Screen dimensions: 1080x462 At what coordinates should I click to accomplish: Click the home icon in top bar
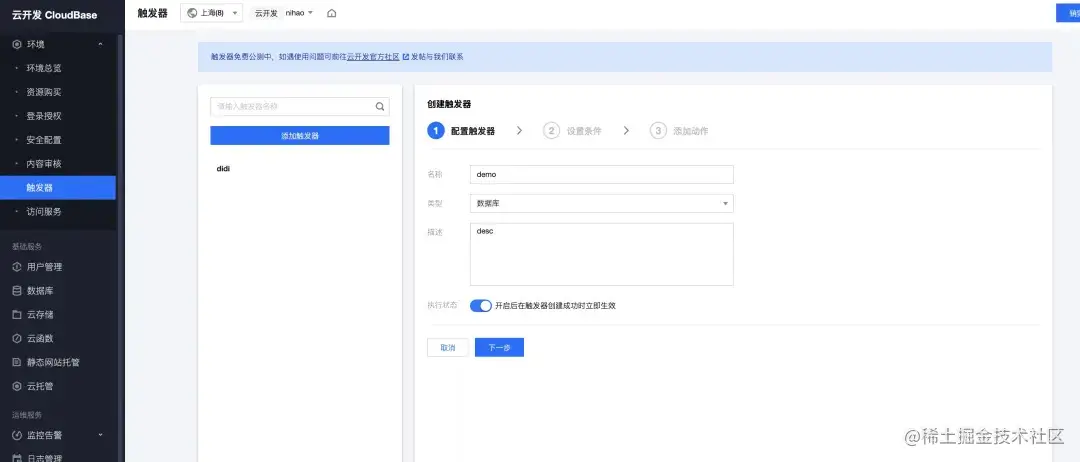pos(331,13)
